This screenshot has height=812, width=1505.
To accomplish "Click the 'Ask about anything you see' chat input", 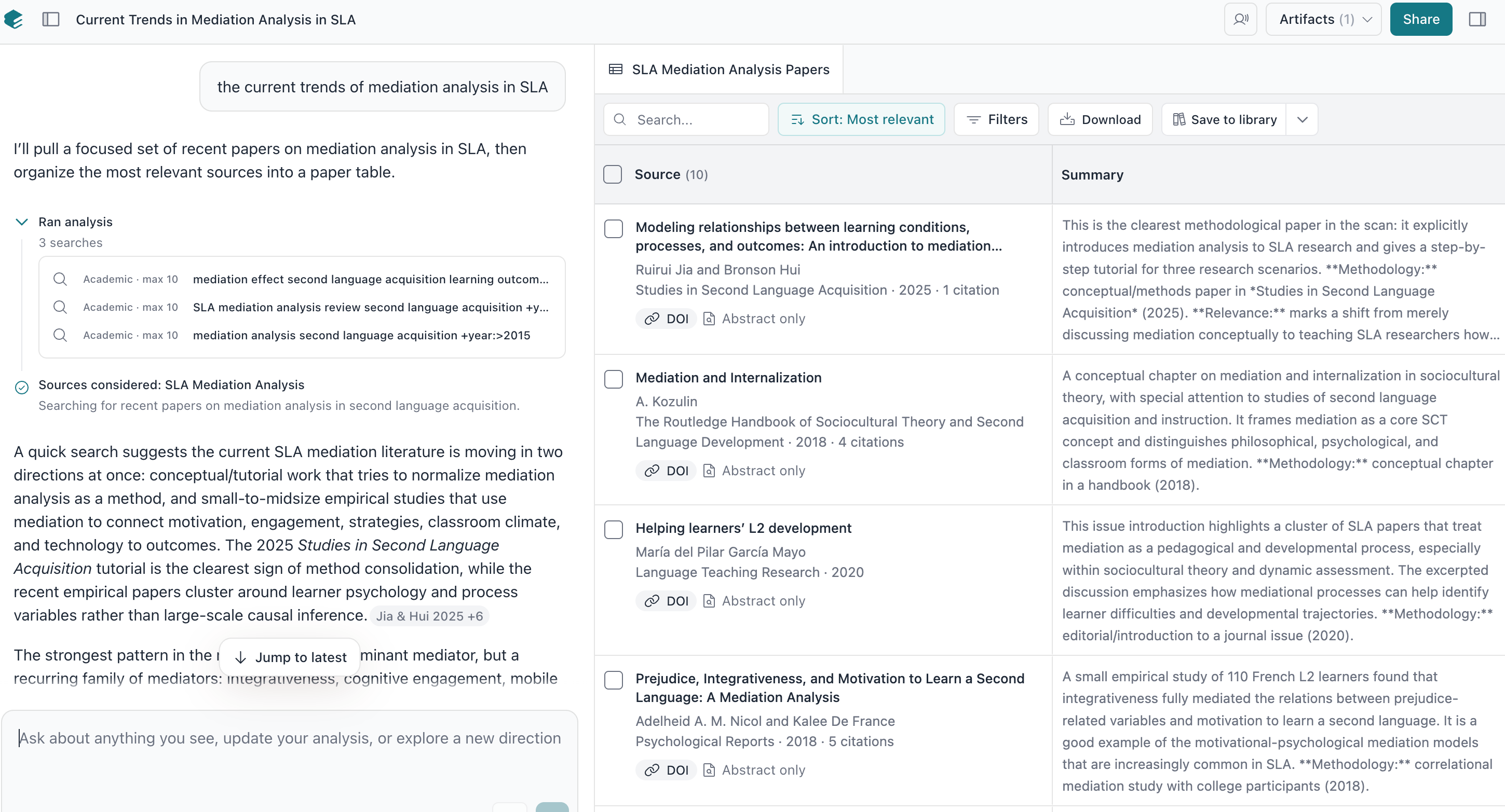I will (x=290, y=738).
